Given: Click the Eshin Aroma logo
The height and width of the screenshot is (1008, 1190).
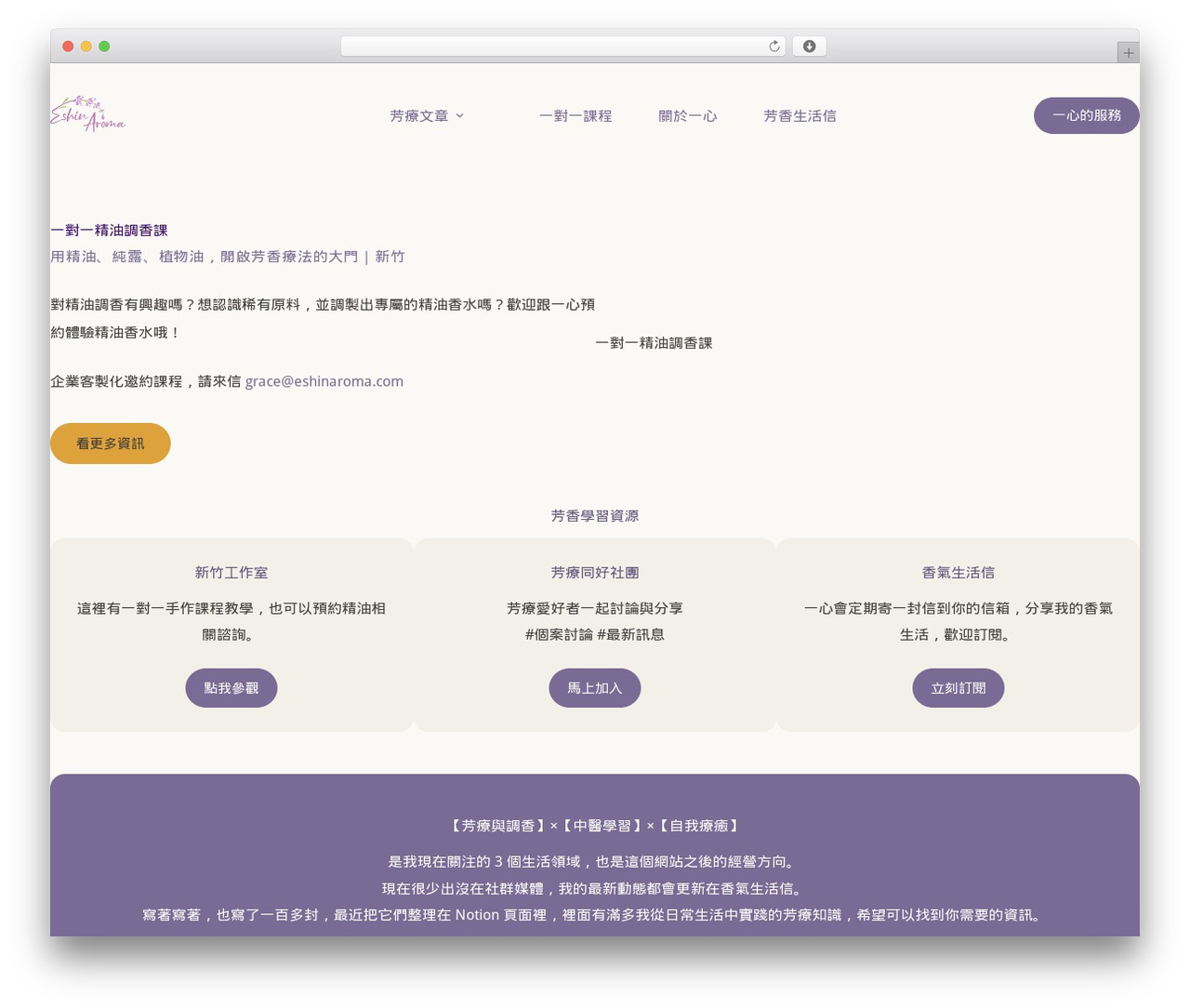Looking at the screenshot, I should [87, 114].
